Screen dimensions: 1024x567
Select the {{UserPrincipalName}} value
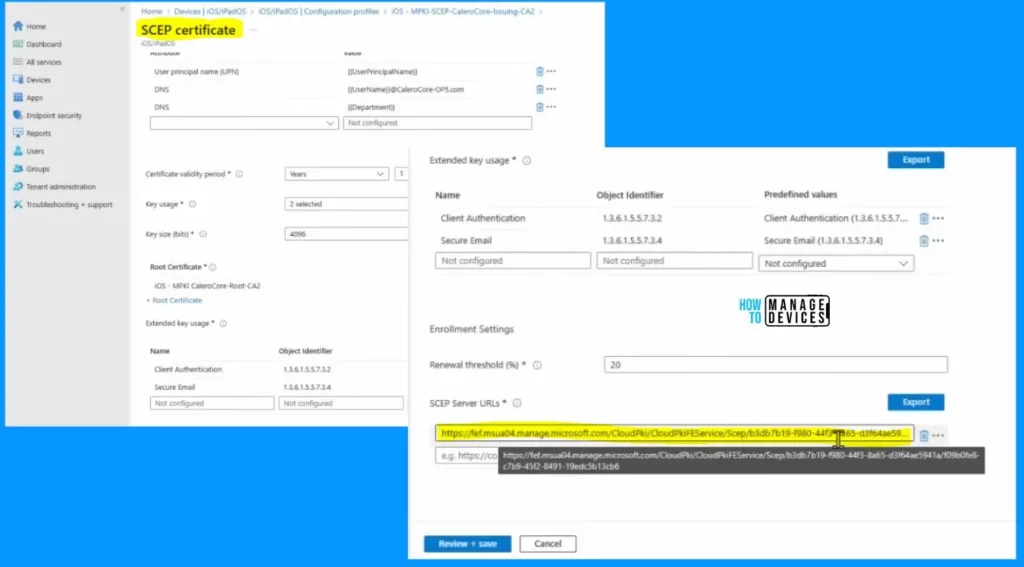click(x=383, y=72)
